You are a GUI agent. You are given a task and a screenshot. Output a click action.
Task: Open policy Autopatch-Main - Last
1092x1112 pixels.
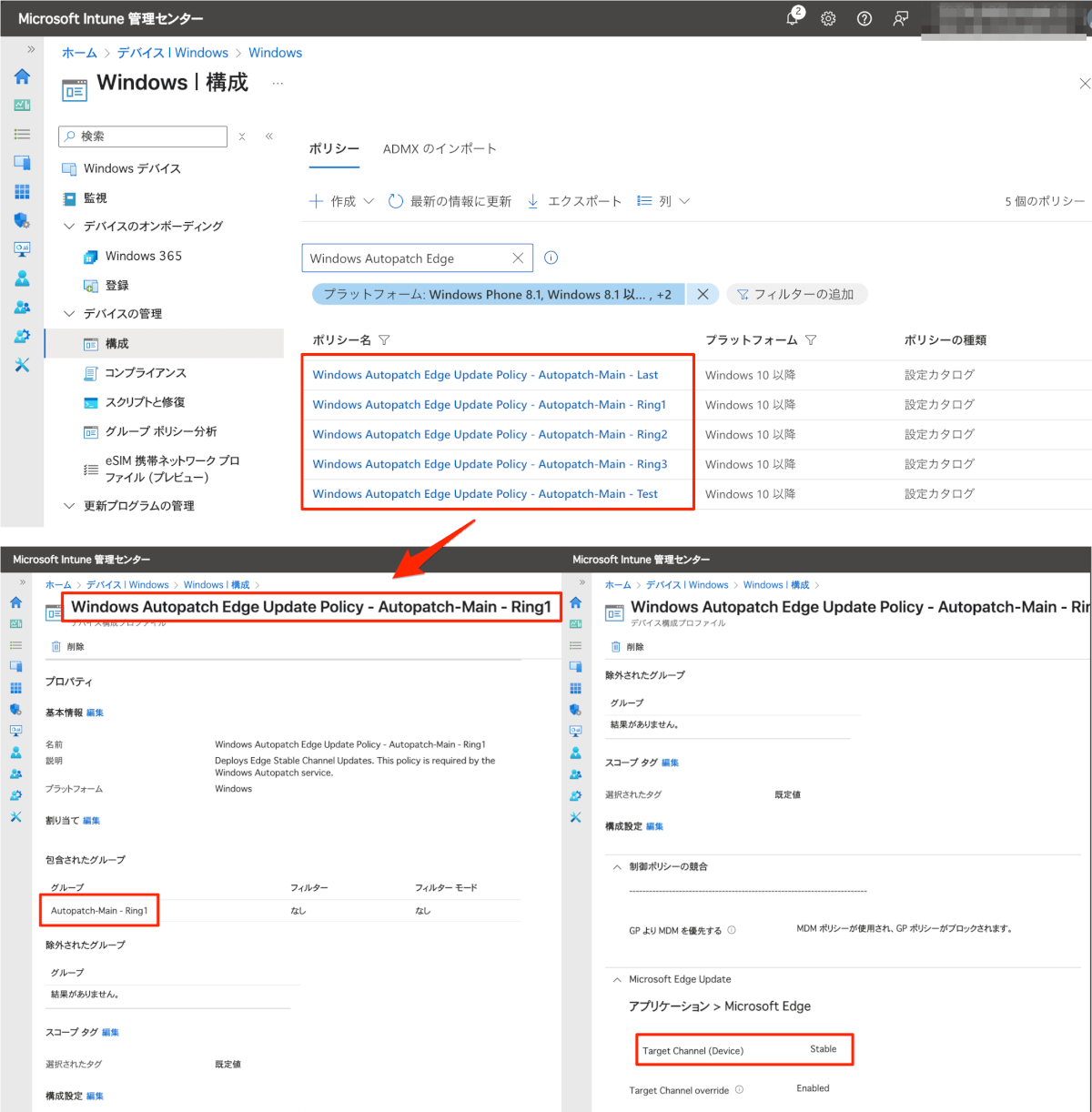point(485,375)
